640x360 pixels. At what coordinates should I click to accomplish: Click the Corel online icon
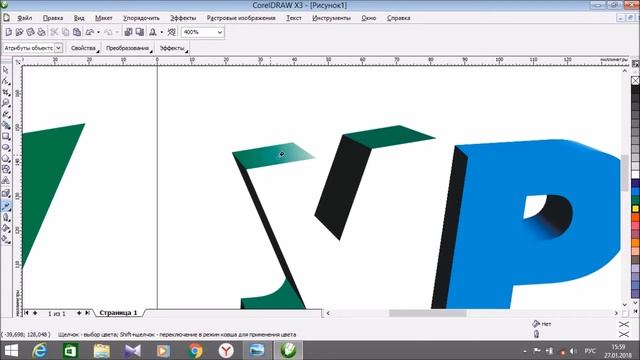(x=172, y=32)
